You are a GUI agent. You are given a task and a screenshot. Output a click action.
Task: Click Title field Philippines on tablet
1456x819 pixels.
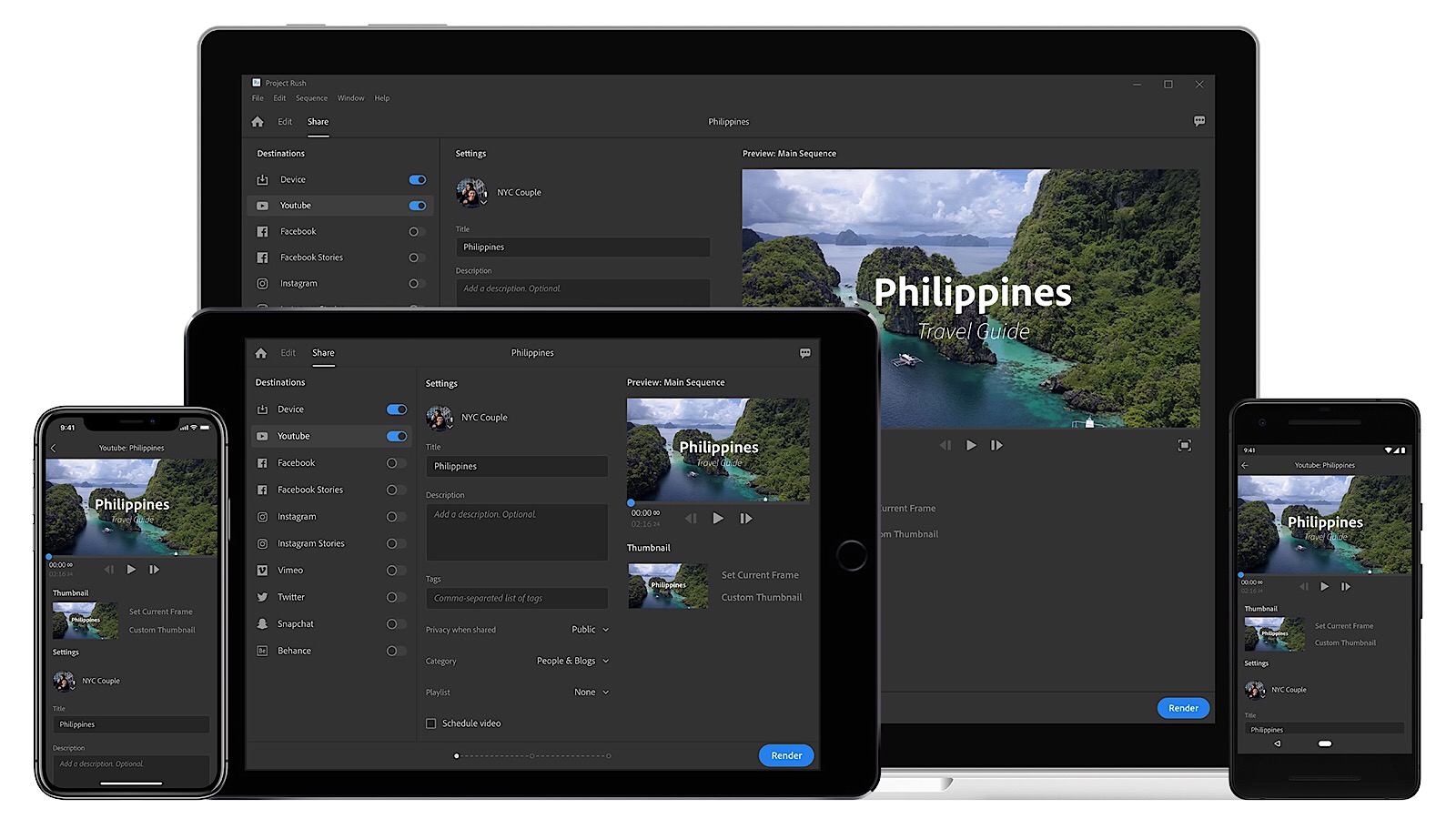(x=517, y=466)
